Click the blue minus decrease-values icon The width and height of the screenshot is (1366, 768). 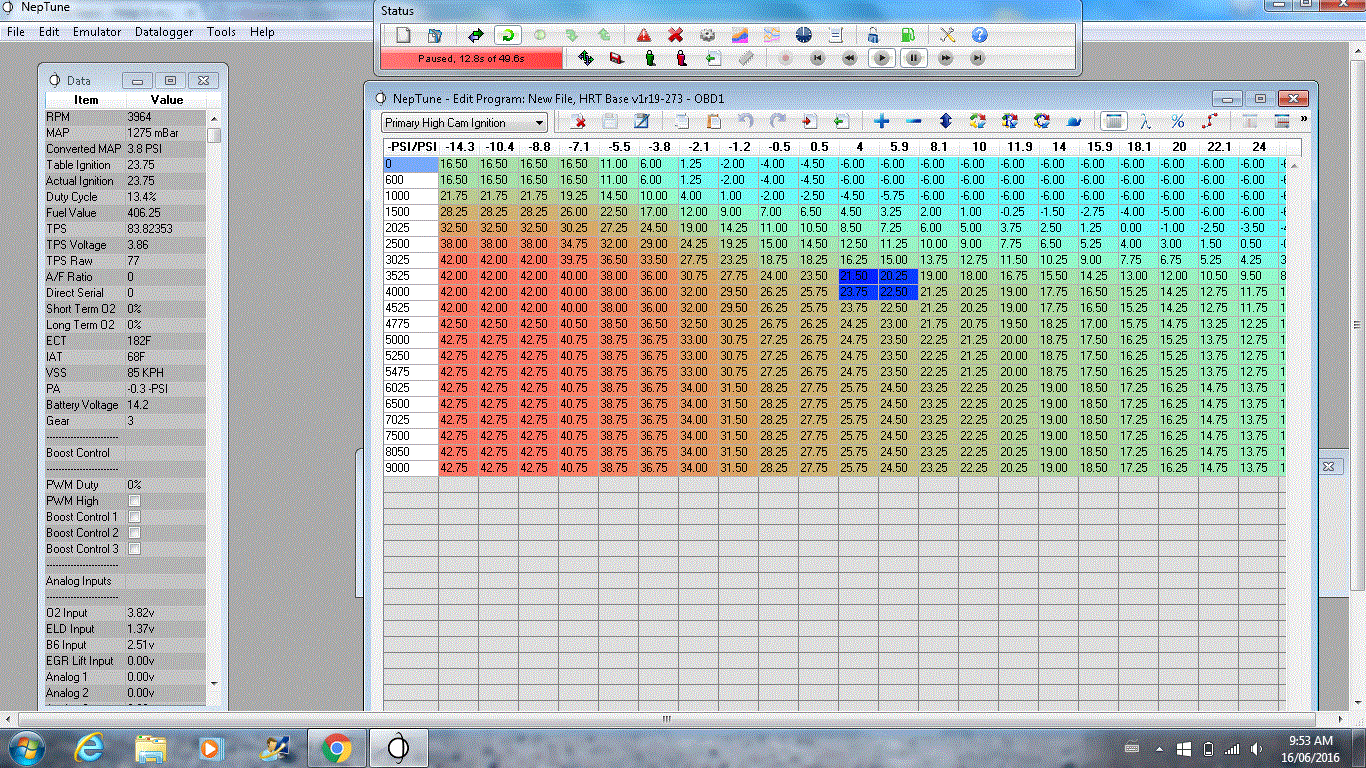coord(913,122)
